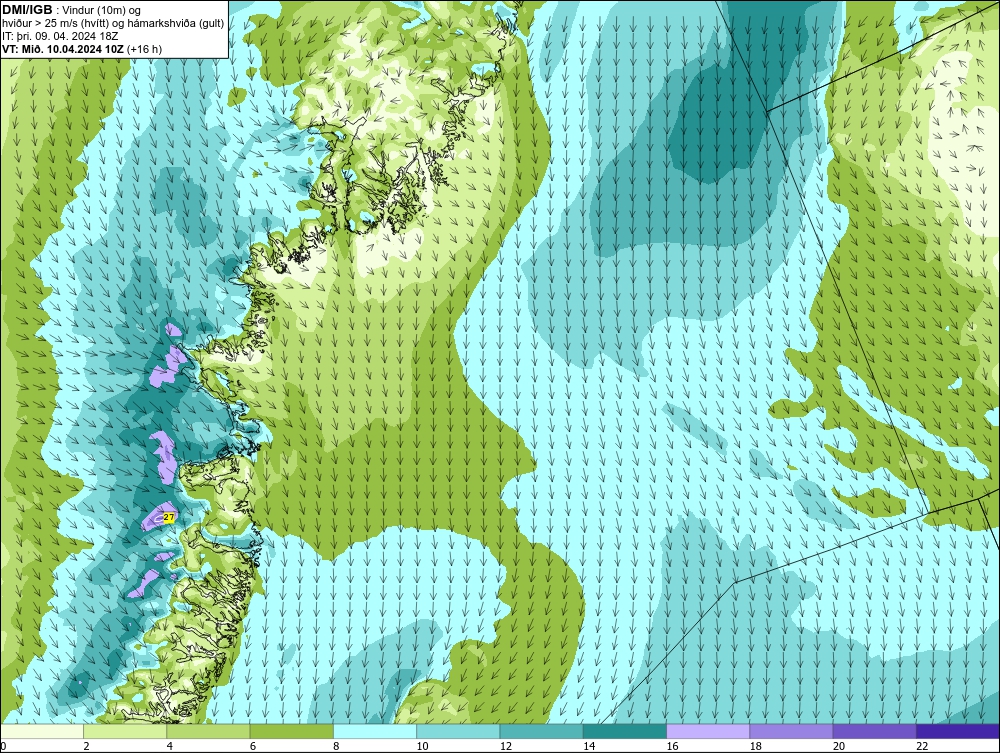The height and width of the screenshot is (753, 1000).
Task: Click the hviður > 25 m/s legend line
Action: pyautogui.click(x=114, y=24)
